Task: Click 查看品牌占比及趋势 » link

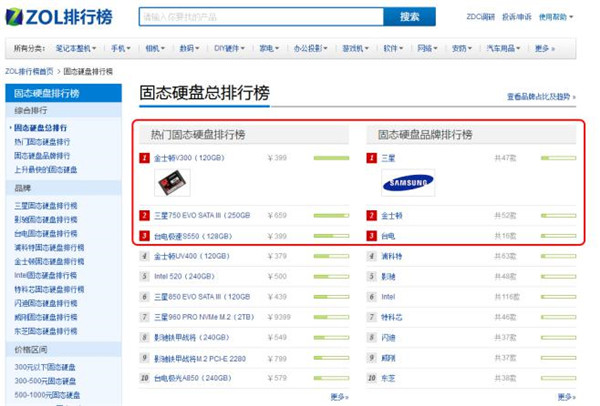Action: click(x=541, y=97)
